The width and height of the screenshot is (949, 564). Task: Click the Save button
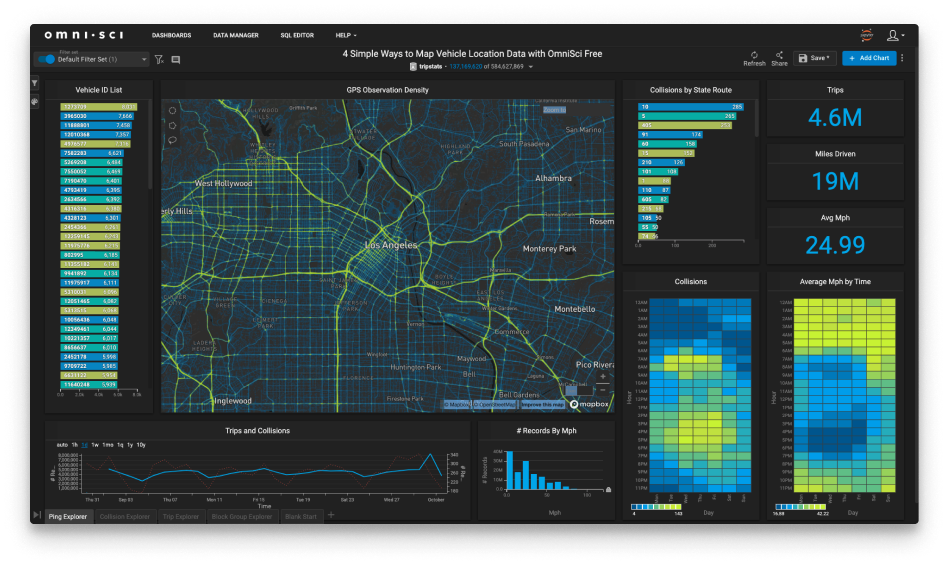coord(814,58)
